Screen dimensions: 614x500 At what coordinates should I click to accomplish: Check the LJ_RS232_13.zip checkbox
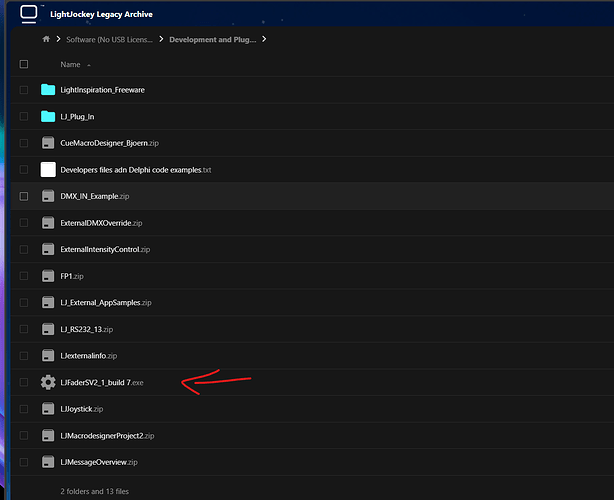point(24,329)
